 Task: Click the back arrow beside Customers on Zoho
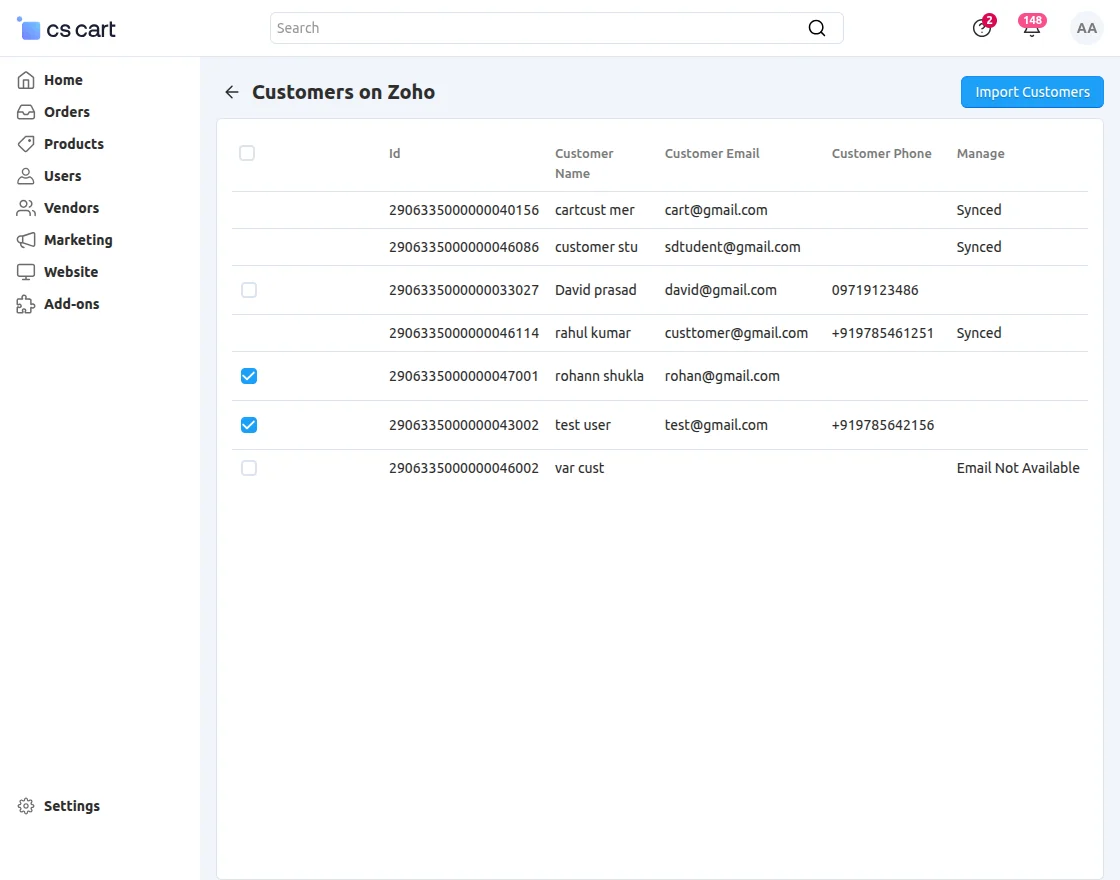point(232,92)
